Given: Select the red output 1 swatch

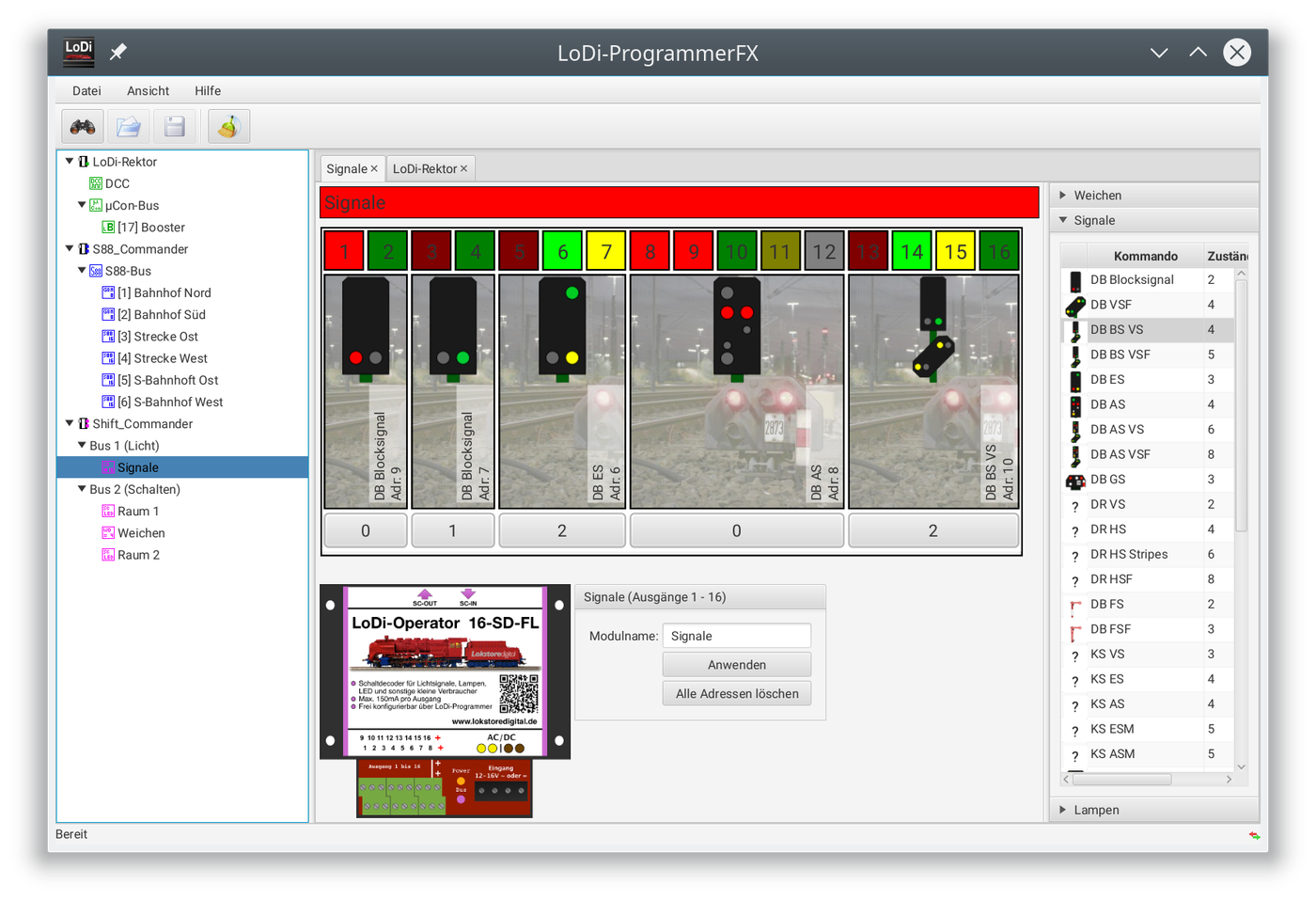Looking at the screenshot, I should [x=344, y=251].
